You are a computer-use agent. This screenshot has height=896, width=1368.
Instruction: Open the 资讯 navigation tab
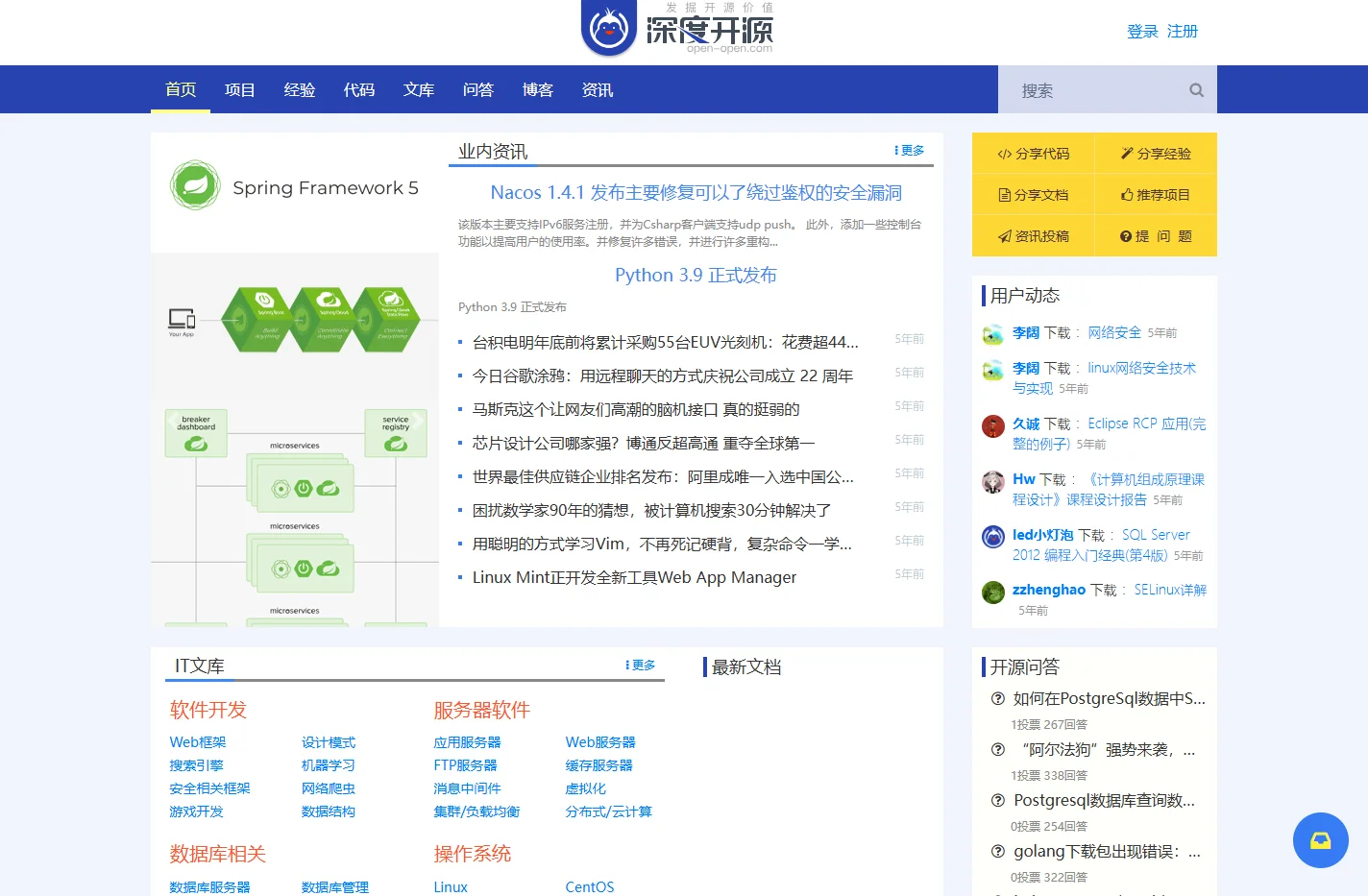click(598, 89)
